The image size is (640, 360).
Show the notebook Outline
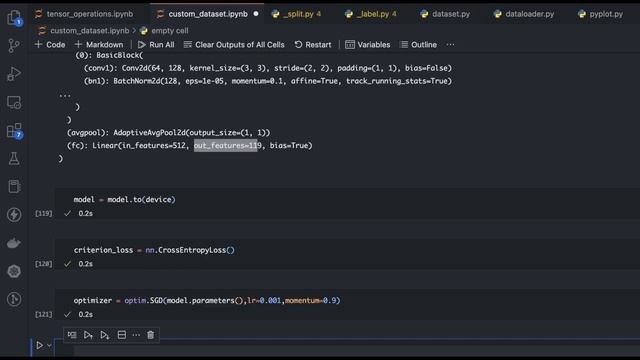pos(418,44)
